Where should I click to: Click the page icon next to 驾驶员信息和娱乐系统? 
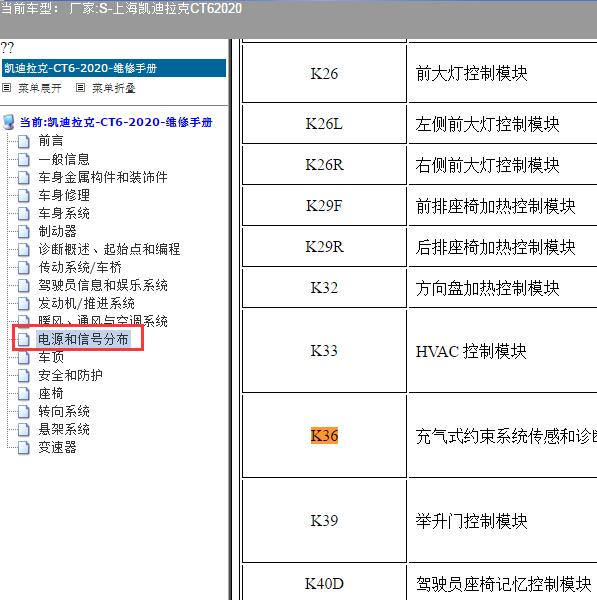[x=24, y=285]
